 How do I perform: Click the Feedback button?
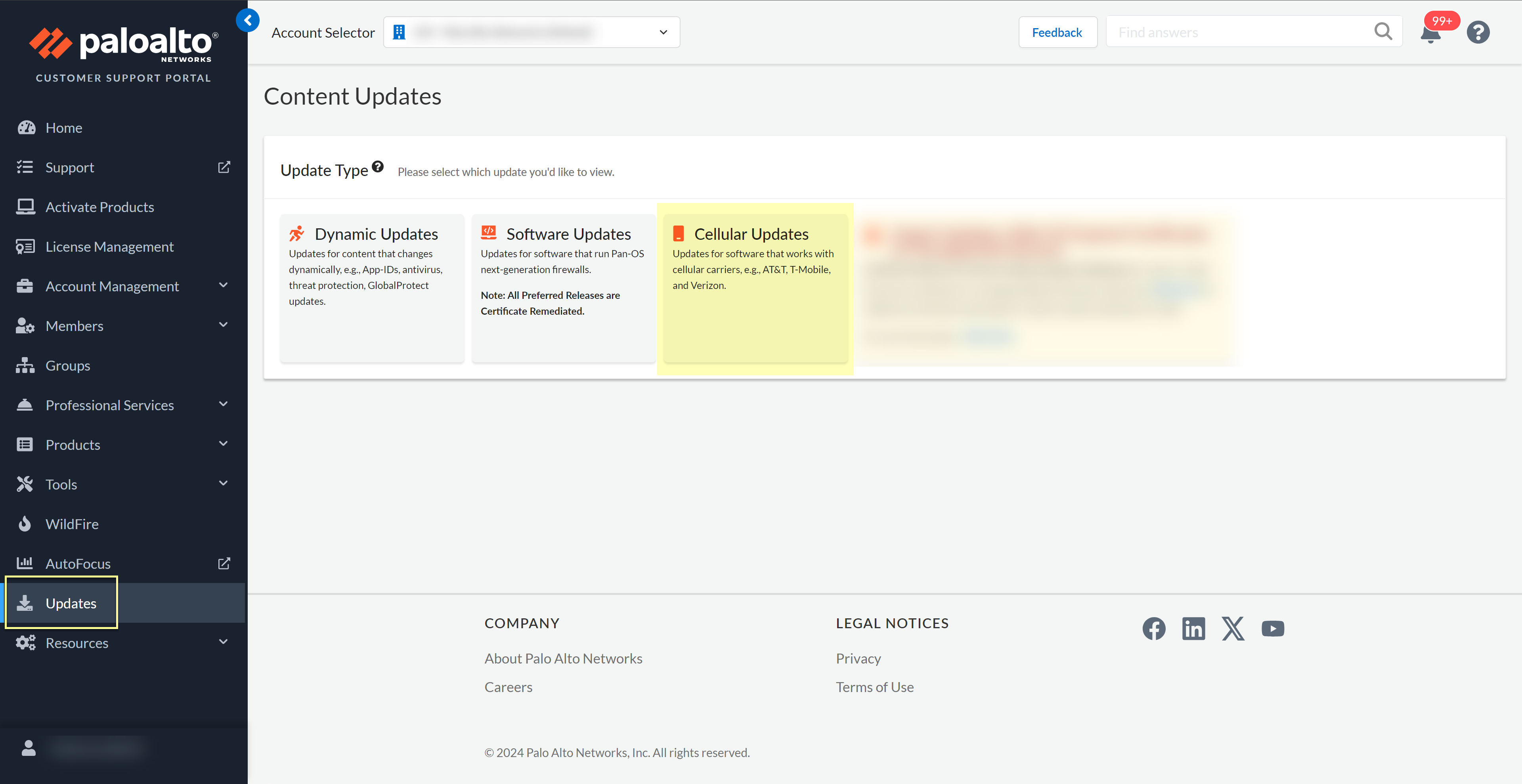pos(1057,33)
